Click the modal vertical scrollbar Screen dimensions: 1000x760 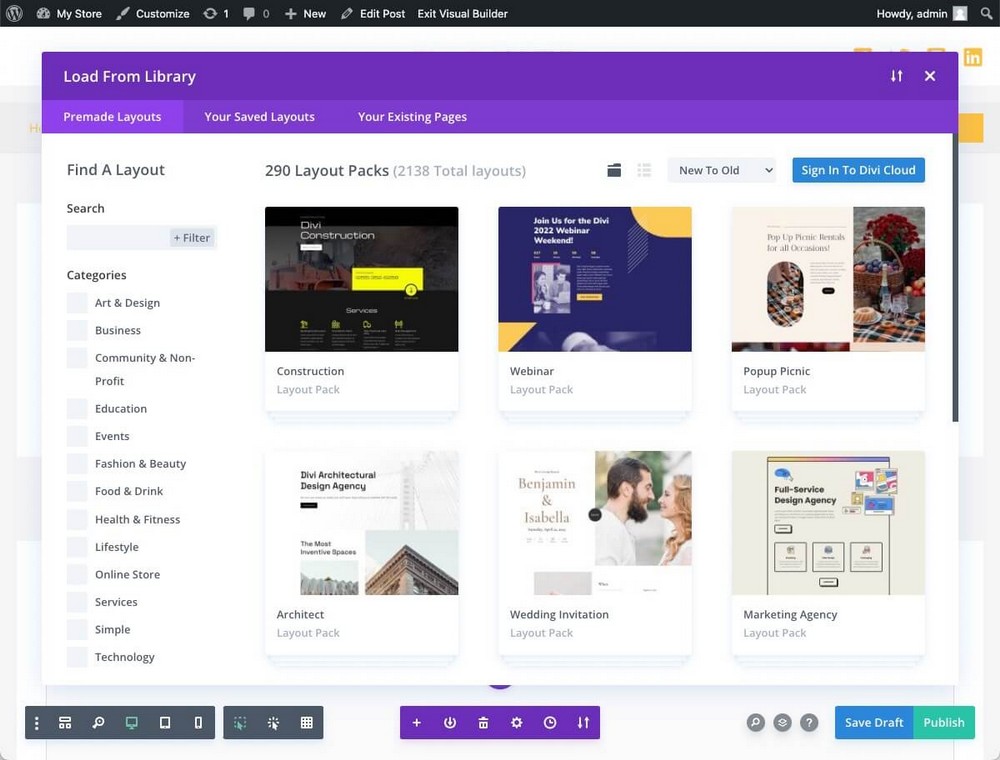955,277
